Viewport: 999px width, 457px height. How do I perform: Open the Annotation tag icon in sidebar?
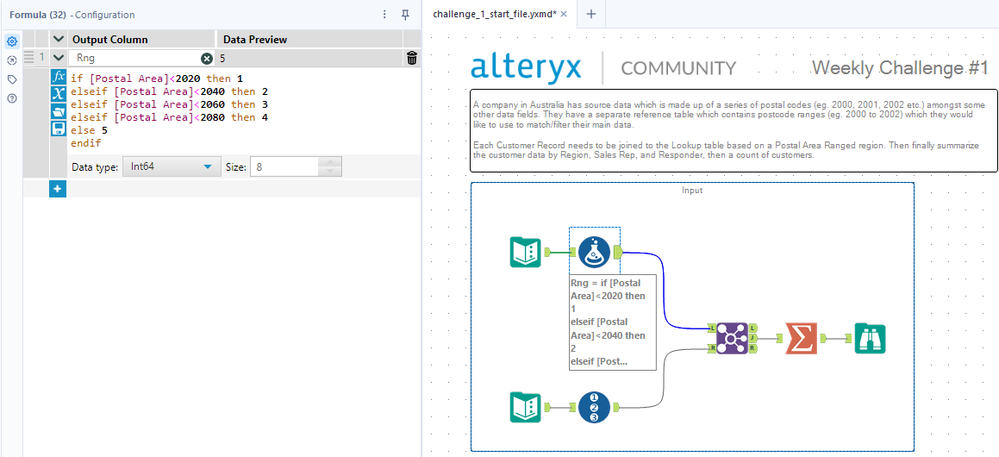[x=11, y=80]
